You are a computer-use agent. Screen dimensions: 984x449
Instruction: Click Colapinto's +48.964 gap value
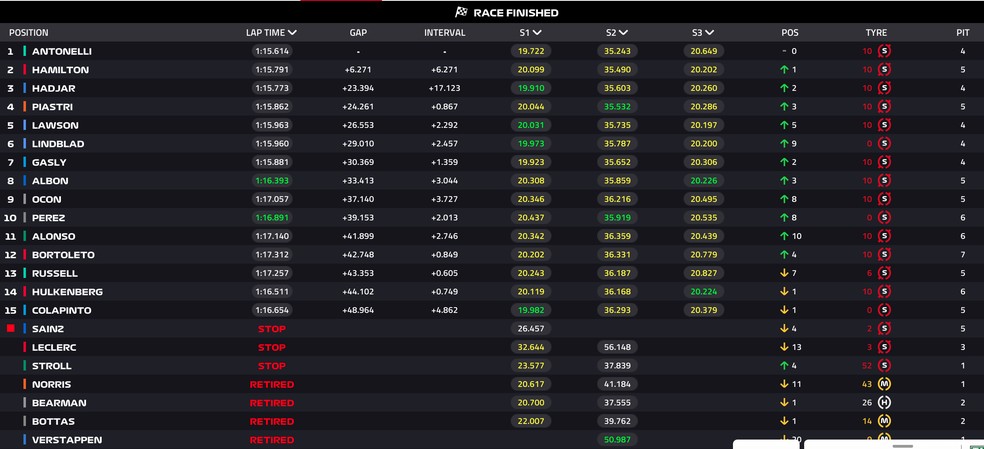coord(358,310)
